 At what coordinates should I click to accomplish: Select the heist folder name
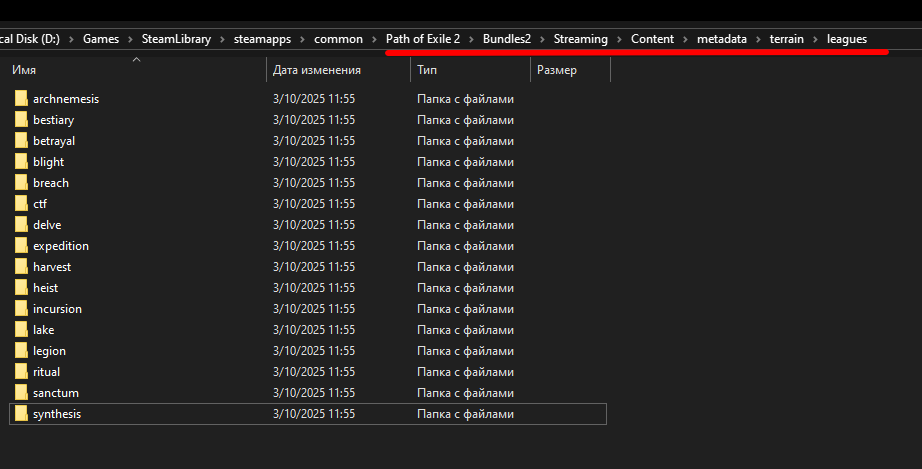[x=45, y=288]
